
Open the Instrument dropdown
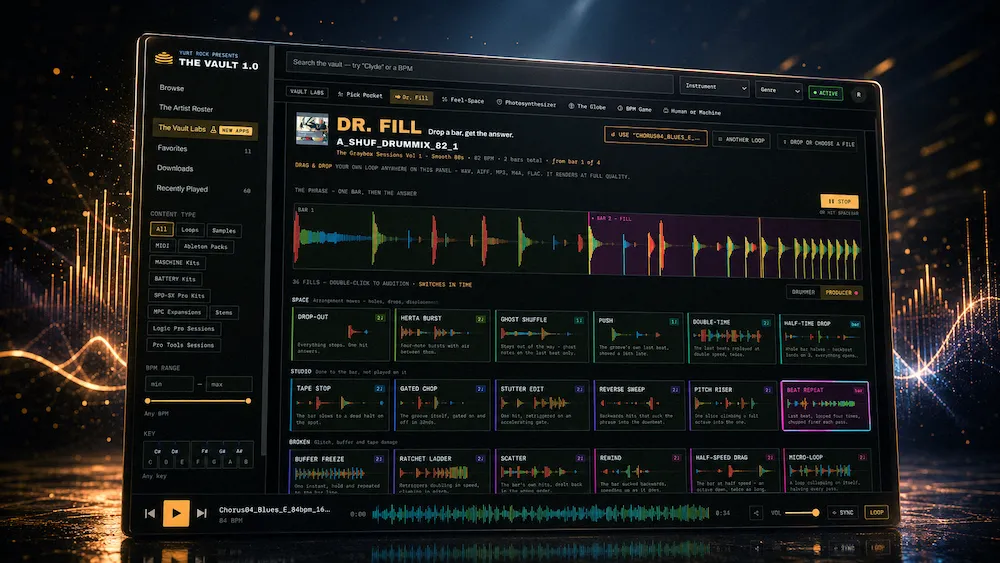click(x=714, y=87)
